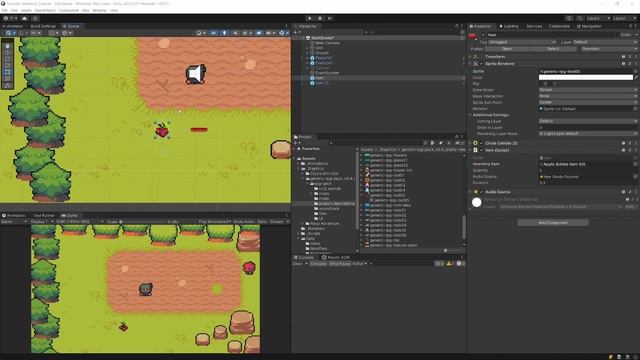Viewport: 640px width, 360px height.
Task: Toggle scene audio icon
Action: tap(236, 33)
